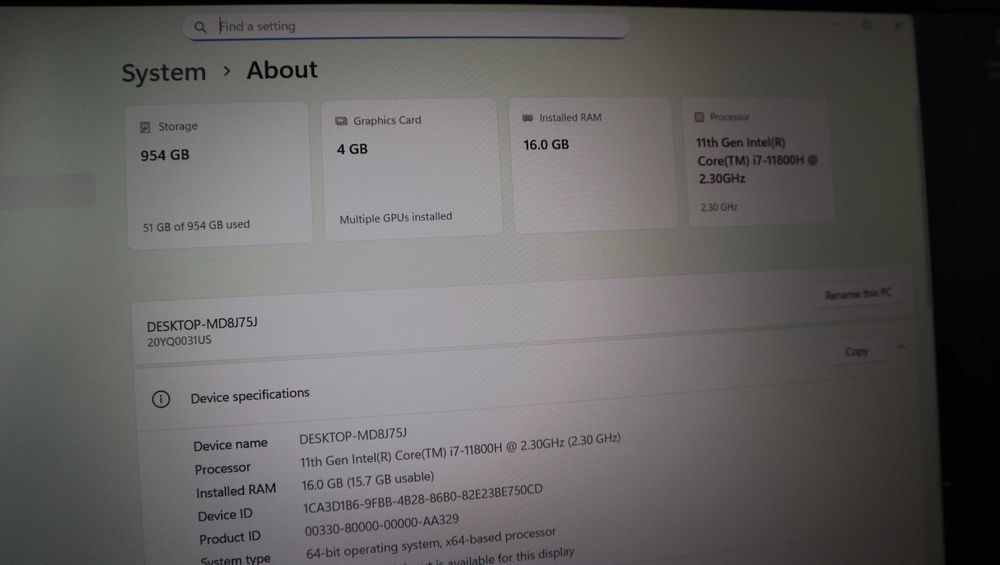Click the Processor chip icon
Viewport: 1000px width, 565px height.
[x=699, y=117]
